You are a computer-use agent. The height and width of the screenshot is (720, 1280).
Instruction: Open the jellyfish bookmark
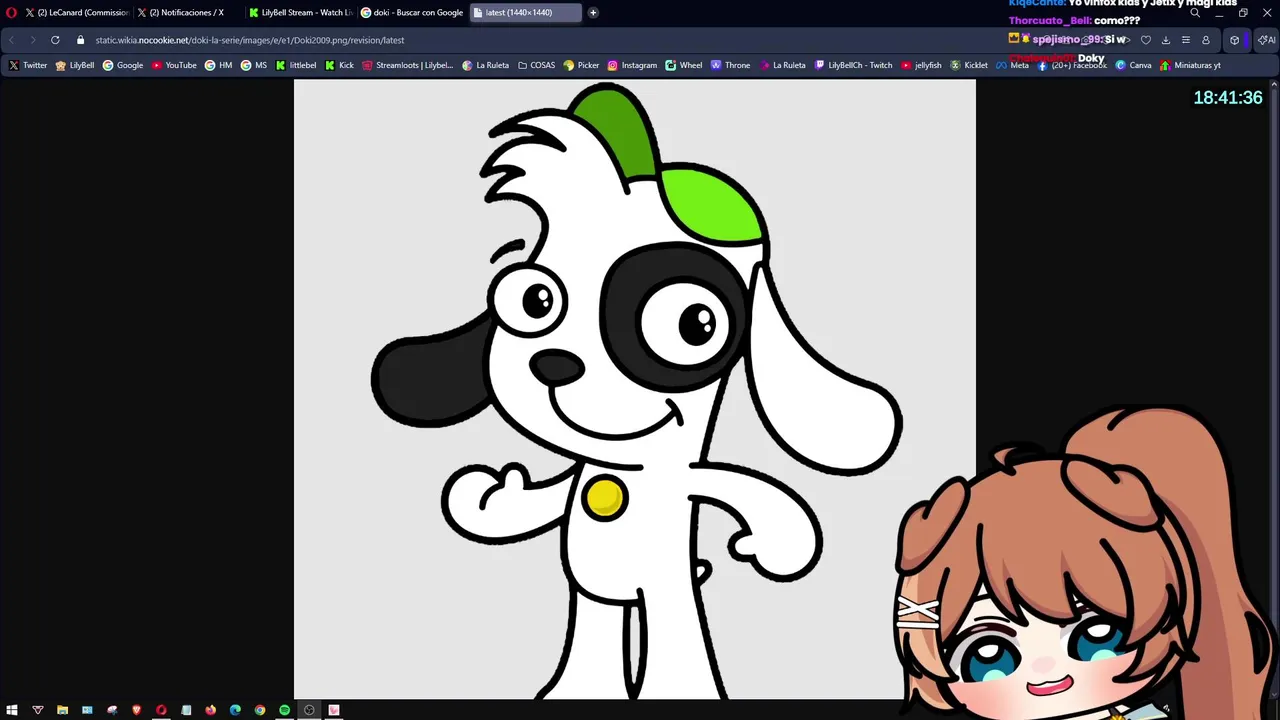pos(921,65)
